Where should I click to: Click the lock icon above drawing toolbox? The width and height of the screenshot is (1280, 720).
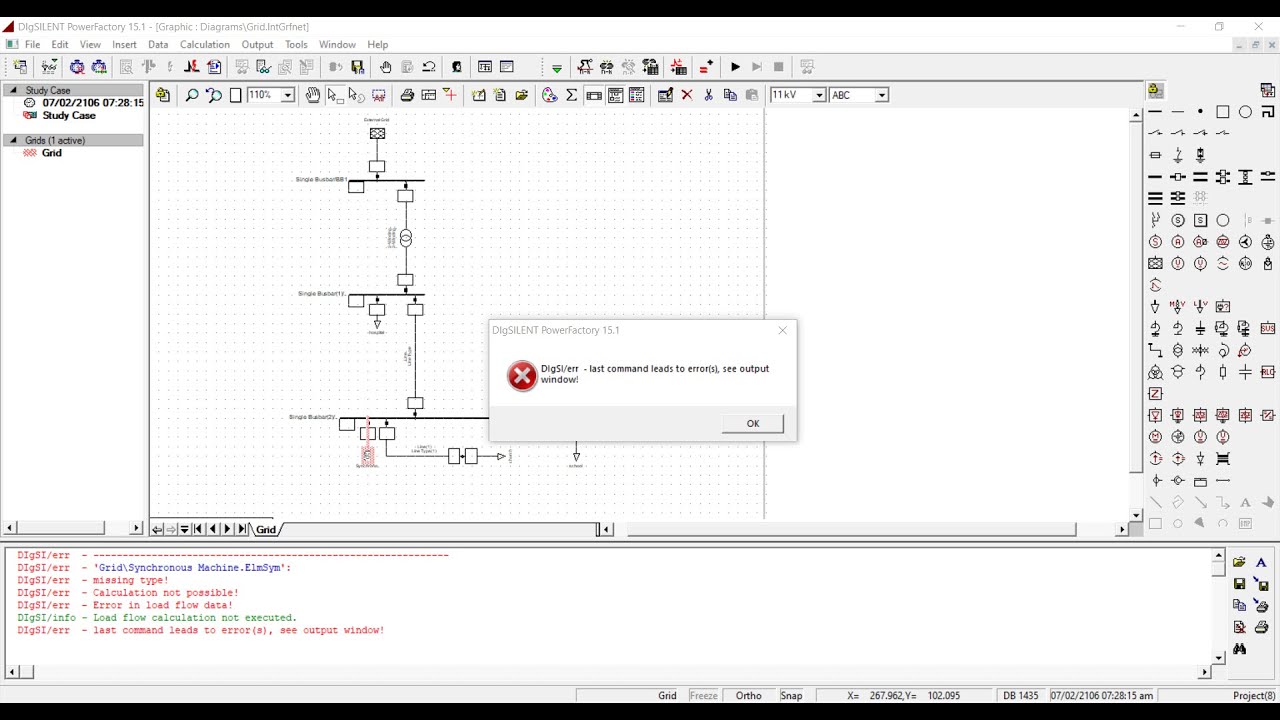pyautogui.click(x=1155, y=90)
